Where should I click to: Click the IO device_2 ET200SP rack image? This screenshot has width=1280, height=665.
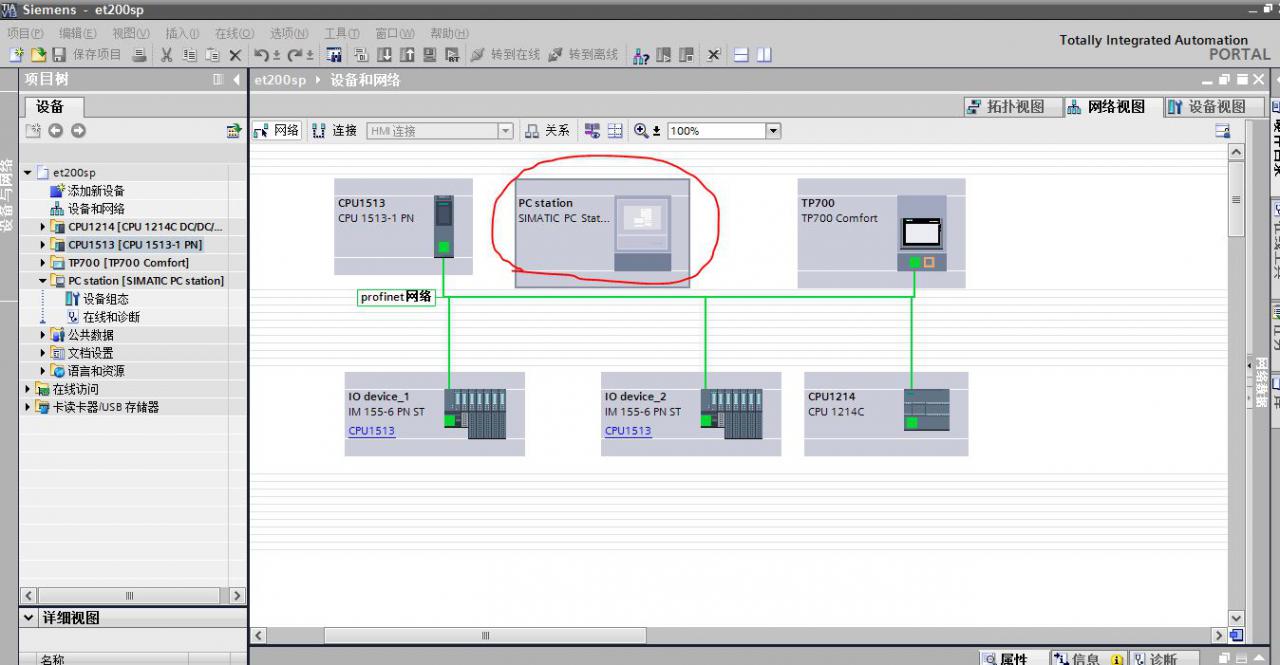coord(731,414)
